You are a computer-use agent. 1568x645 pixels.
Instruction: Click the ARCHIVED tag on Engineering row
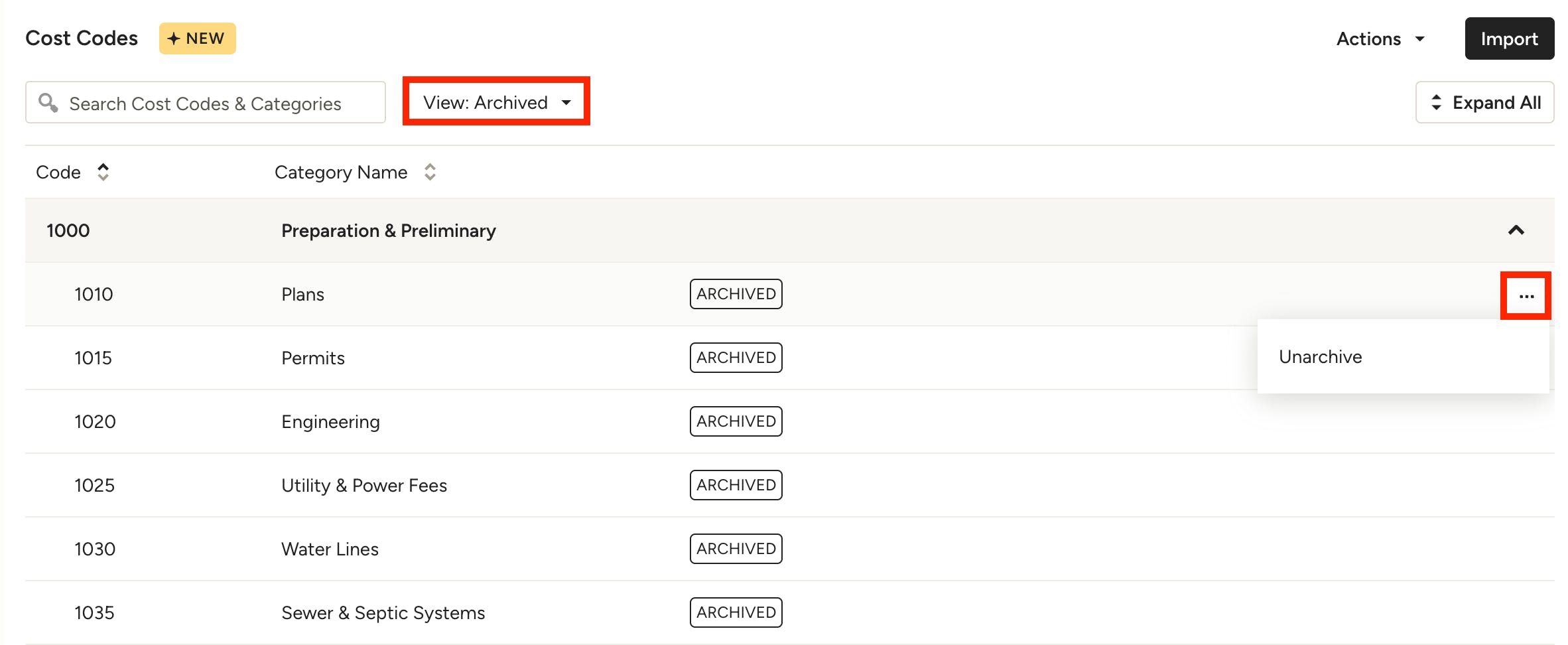(736, 421)
